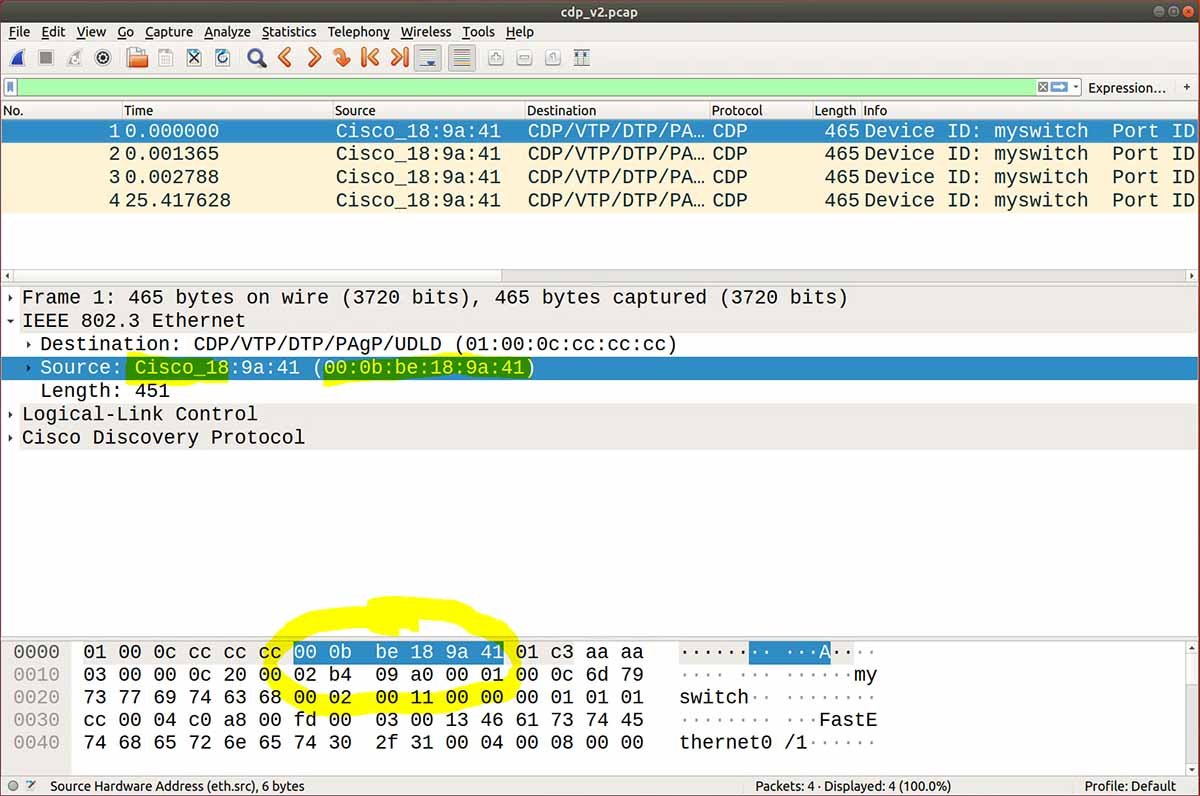This screenshot has width=1200, height=796.
Task: Toggle packet list colorization
Action: tap(460, 57)
